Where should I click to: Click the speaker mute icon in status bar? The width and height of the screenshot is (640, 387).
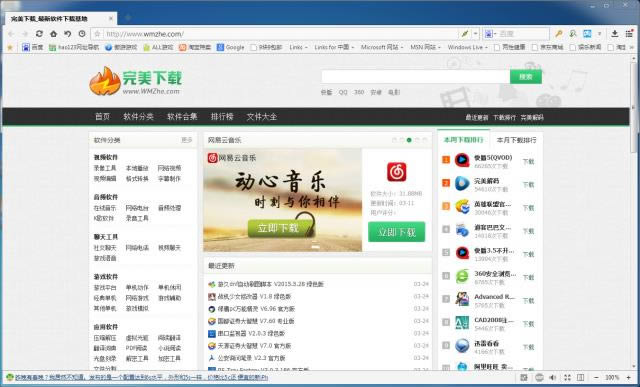tap(552, 378)
